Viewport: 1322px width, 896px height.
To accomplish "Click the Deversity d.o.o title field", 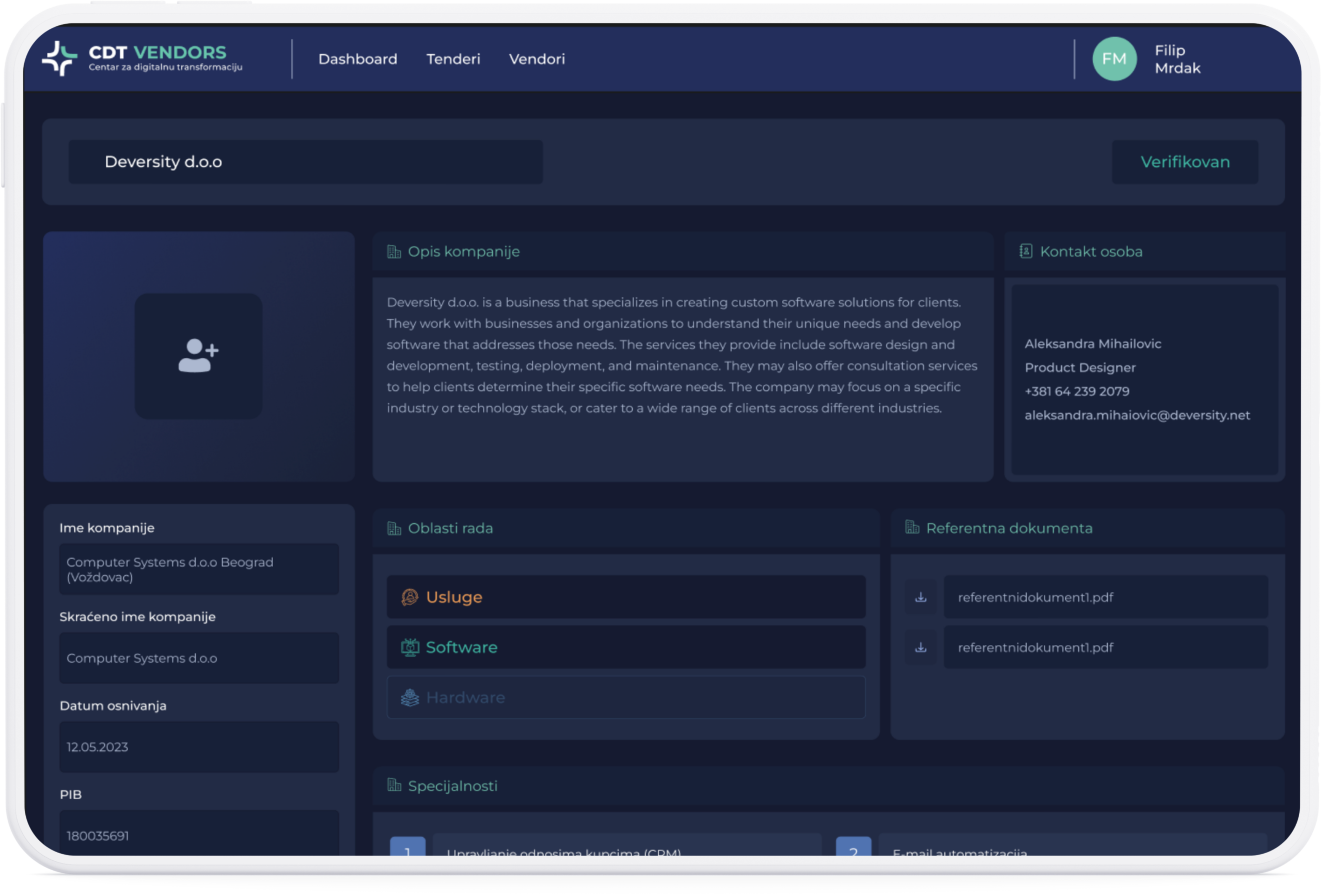I will [306, 162].
